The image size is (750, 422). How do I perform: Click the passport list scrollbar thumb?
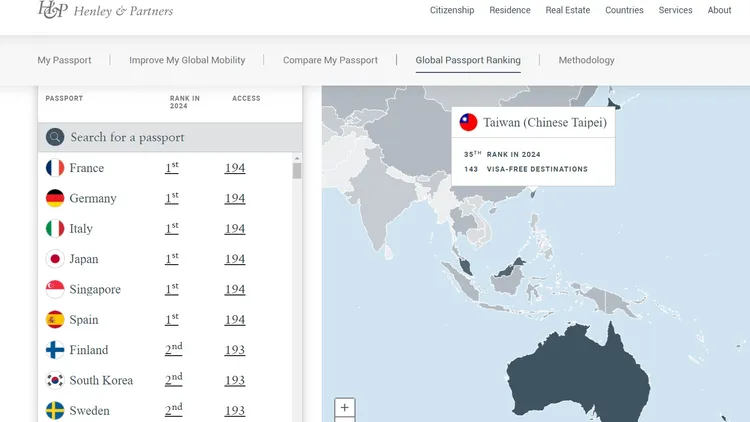[x=297, y=169]
